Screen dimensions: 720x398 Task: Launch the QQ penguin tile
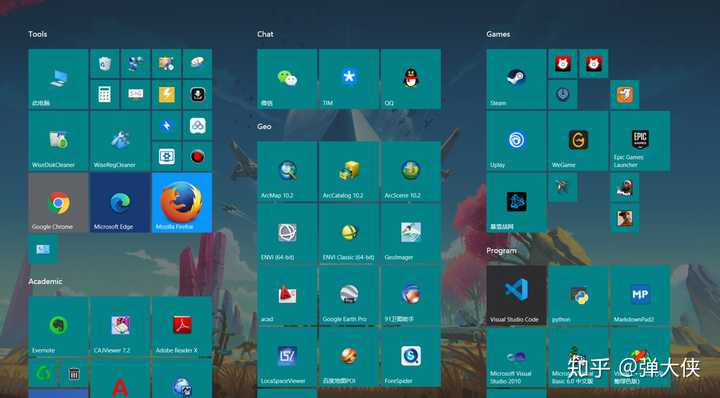tap(411, 79)
